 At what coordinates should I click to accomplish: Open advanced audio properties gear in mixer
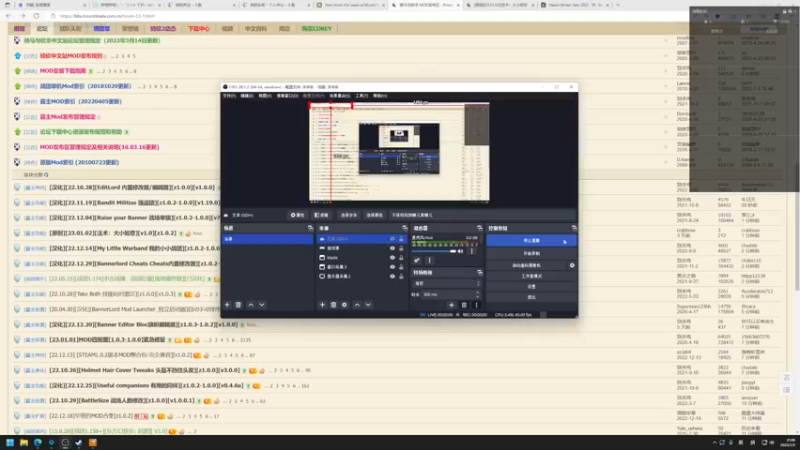(417, 260)
